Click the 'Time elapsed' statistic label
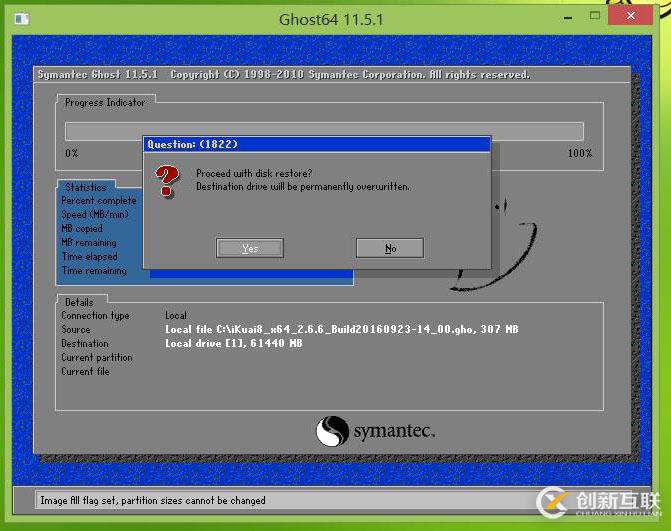671x531 pixels. coord(89,257)
